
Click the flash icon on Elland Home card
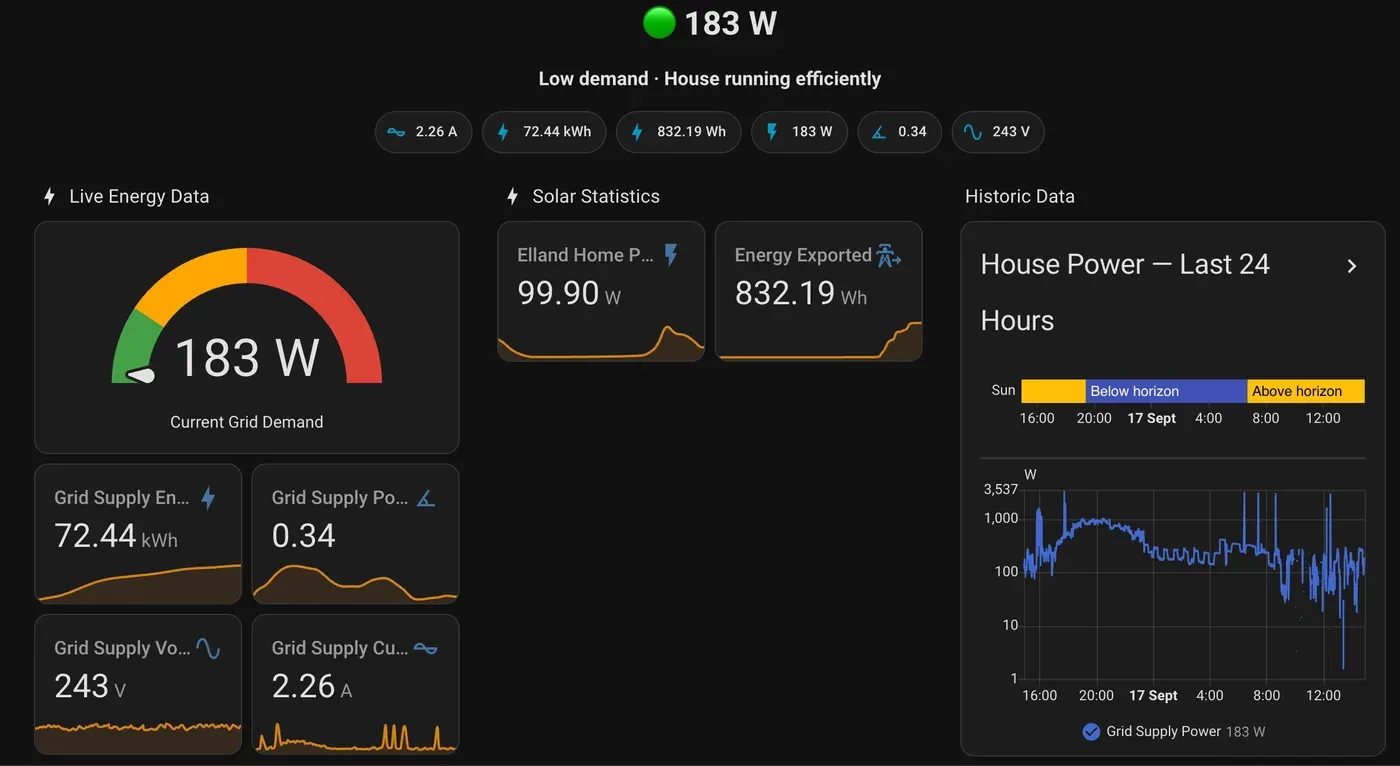pyautogui.click(x=671, y=255)
